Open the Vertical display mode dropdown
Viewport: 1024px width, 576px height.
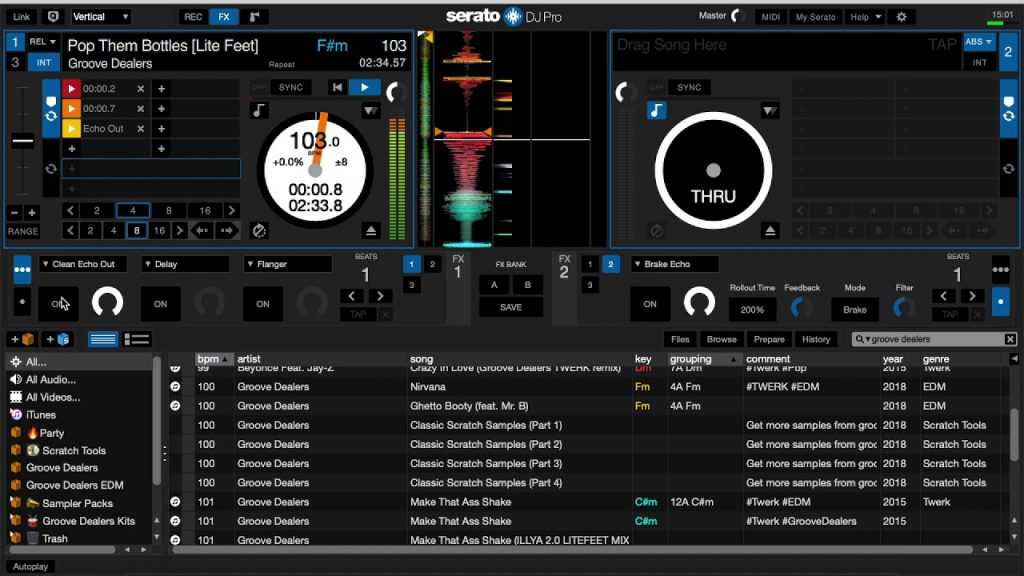coord(100,17)
